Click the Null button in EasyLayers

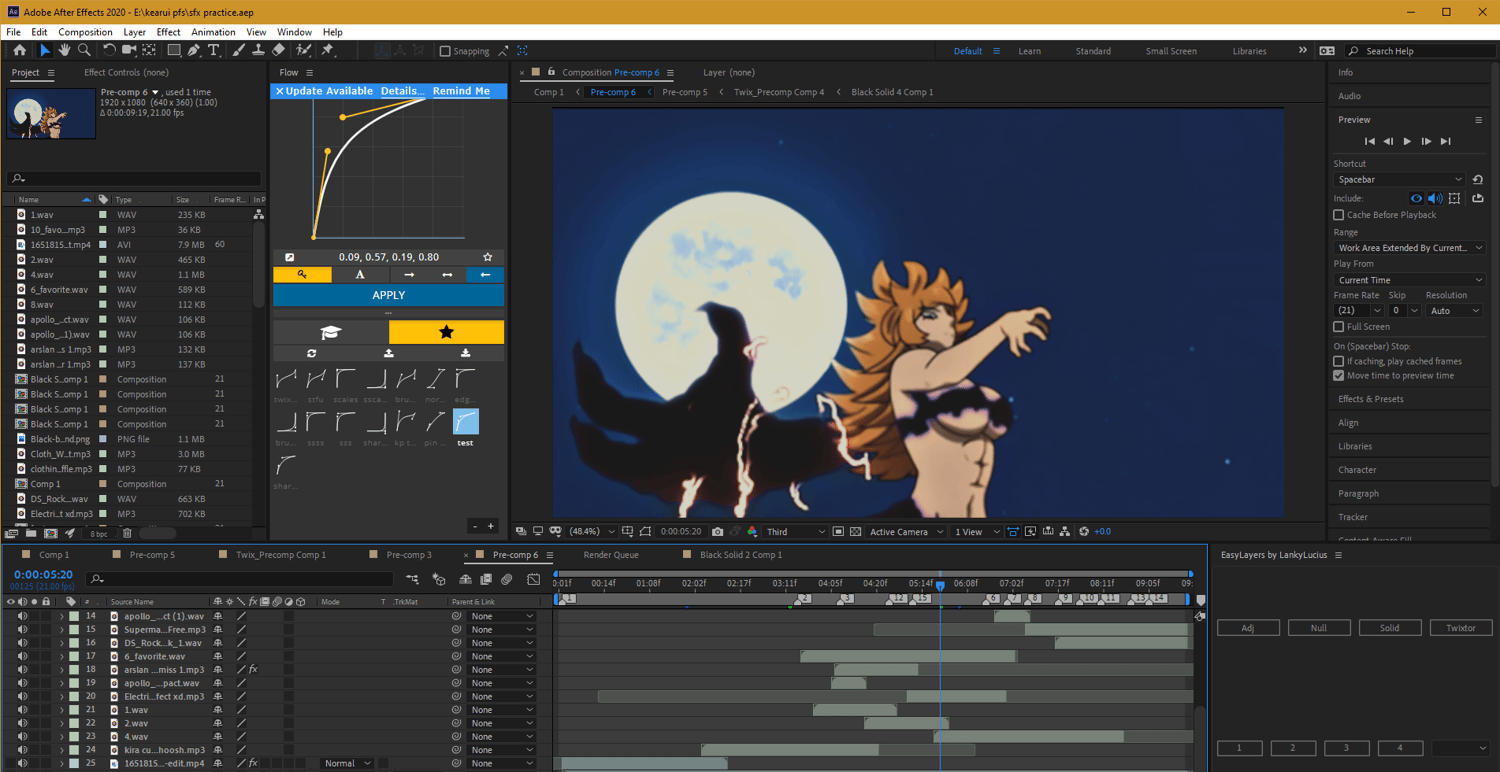coord(1319,628)
